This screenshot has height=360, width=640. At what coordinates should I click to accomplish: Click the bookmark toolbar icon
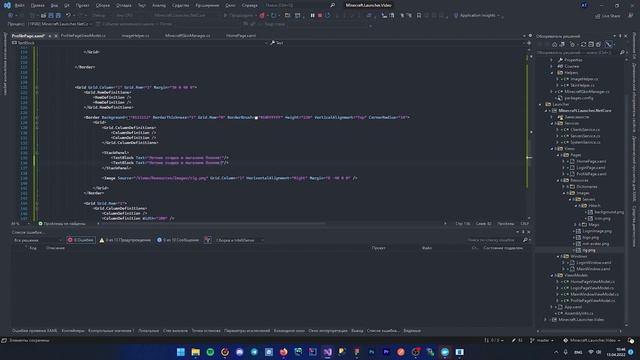419,16
